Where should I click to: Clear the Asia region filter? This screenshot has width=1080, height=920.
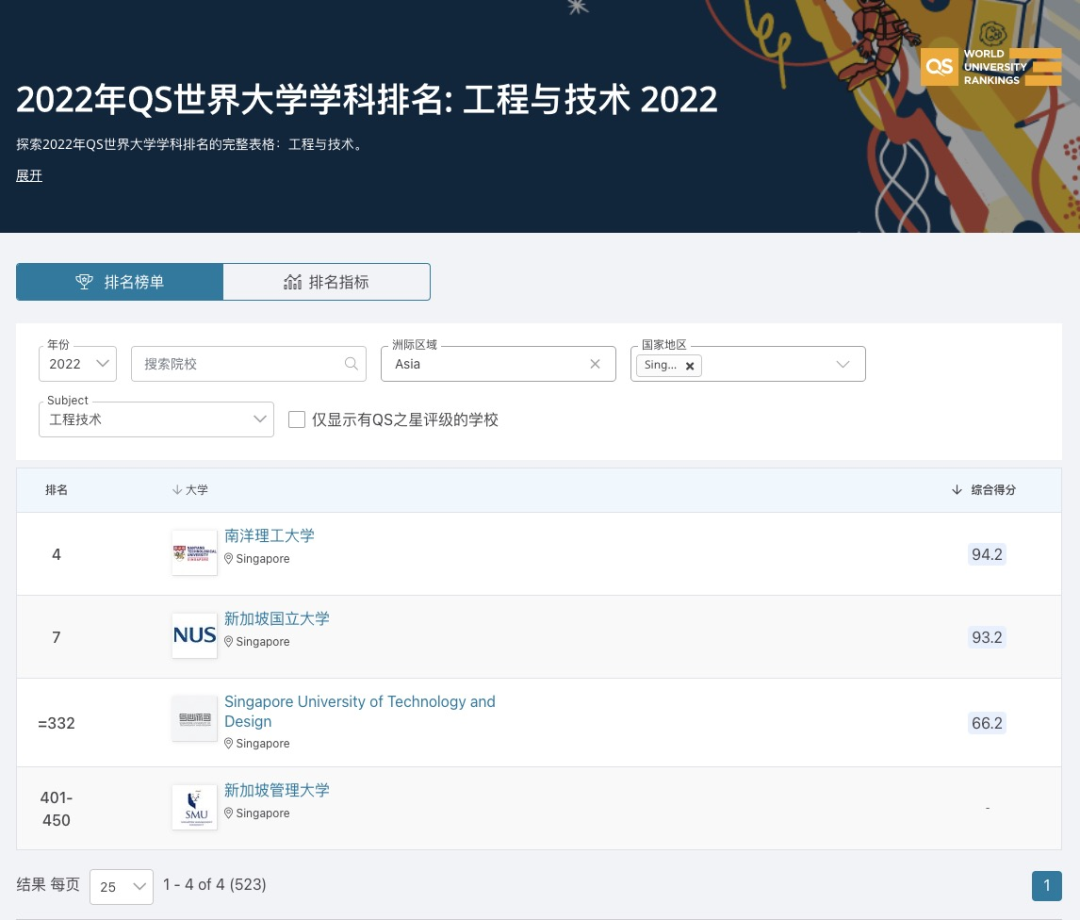tap(595, 364)
